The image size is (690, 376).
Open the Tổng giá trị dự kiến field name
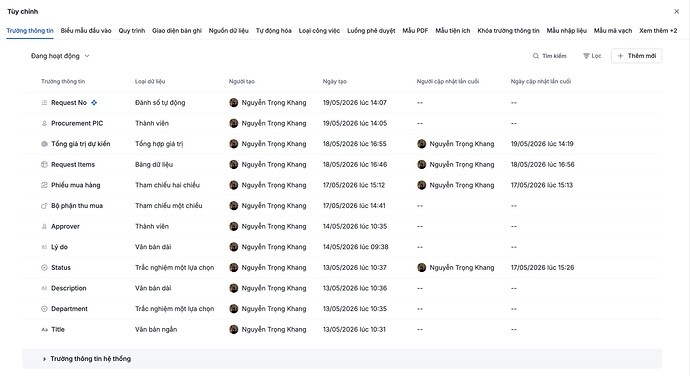[x=81, y=144]
